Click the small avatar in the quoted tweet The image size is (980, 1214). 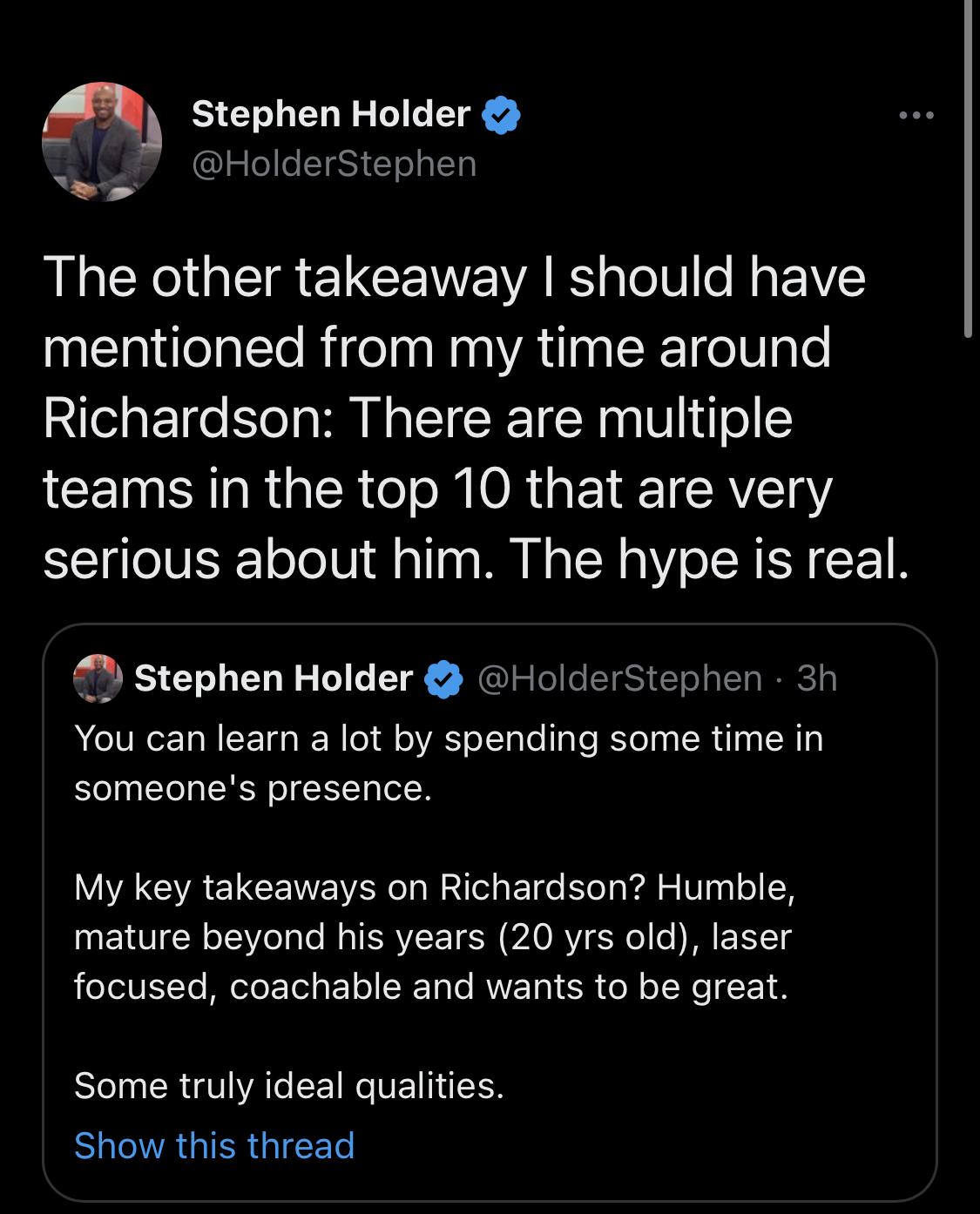coord(98,678)
